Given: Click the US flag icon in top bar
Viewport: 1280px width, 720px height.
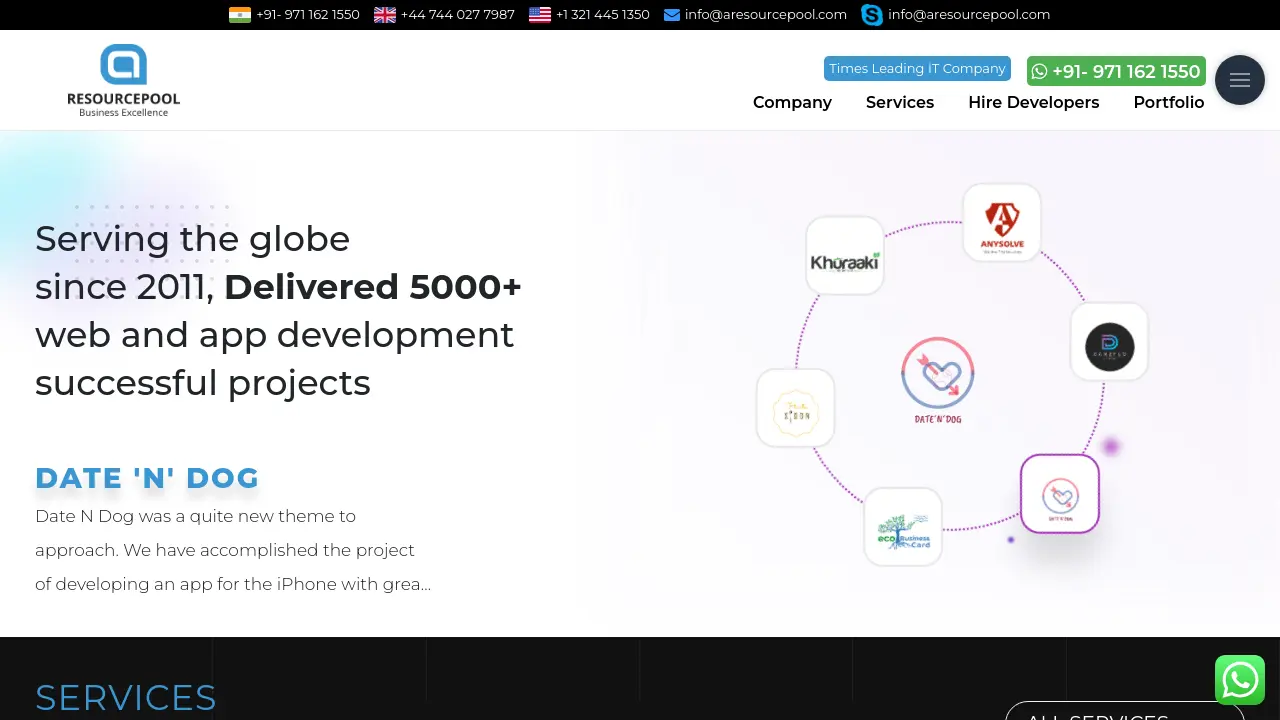Looking at the screenshot, I should 540,15.
